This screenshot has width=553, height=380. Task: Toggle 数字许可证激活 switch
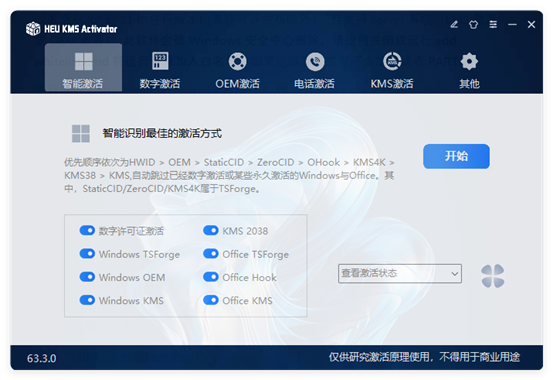(x=87, y=230)
